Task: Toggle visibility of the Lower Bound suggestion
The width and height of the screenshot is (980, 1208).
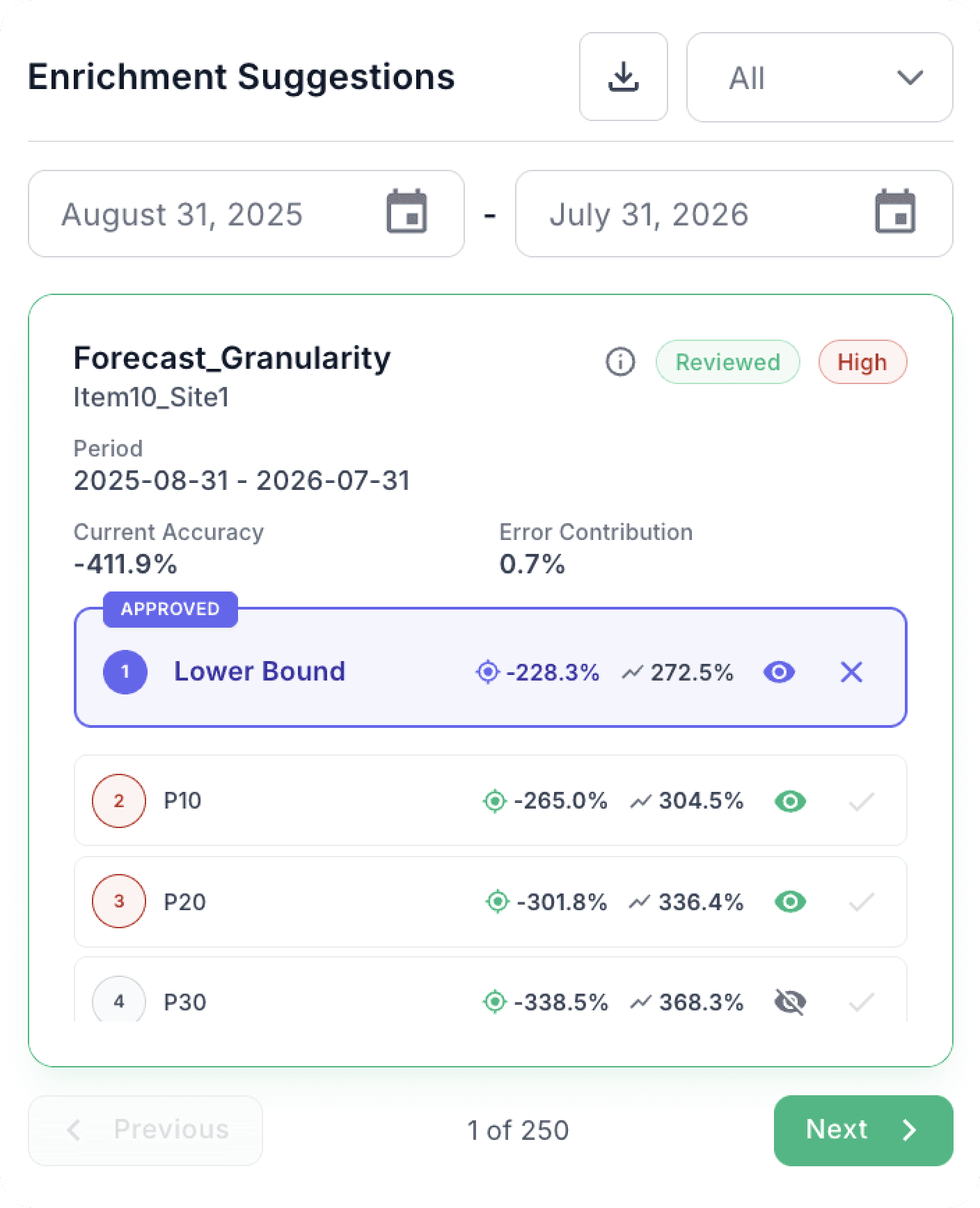Action: point(779,671)
